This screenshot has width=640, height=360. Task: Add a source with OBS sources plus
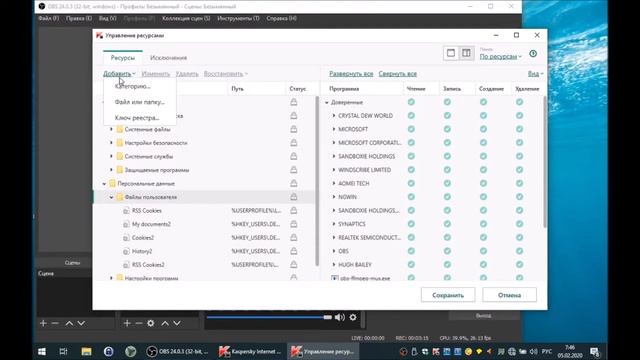(127, 323)
